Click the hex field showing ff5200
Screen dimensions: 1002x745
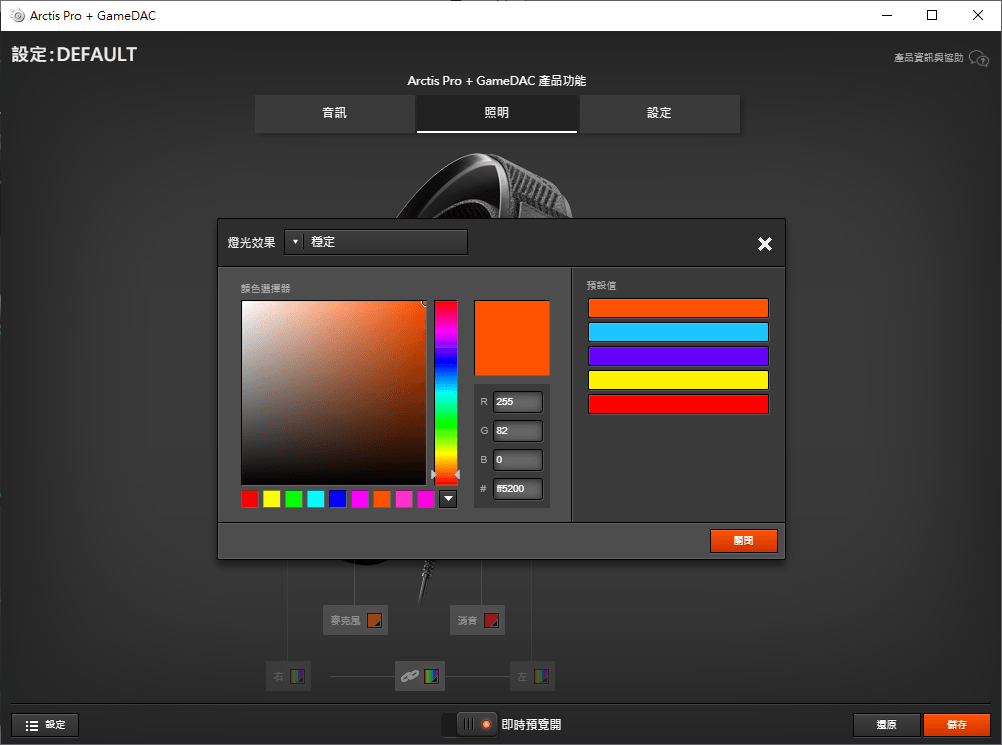pyautogui.click(x=518, y=489)
